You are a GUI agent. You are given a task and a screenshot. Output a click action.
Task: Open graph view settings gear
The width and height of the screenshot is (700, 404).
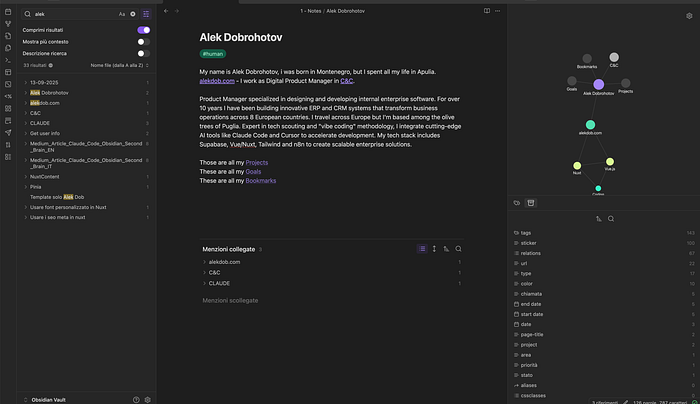(x=689, y=16)
